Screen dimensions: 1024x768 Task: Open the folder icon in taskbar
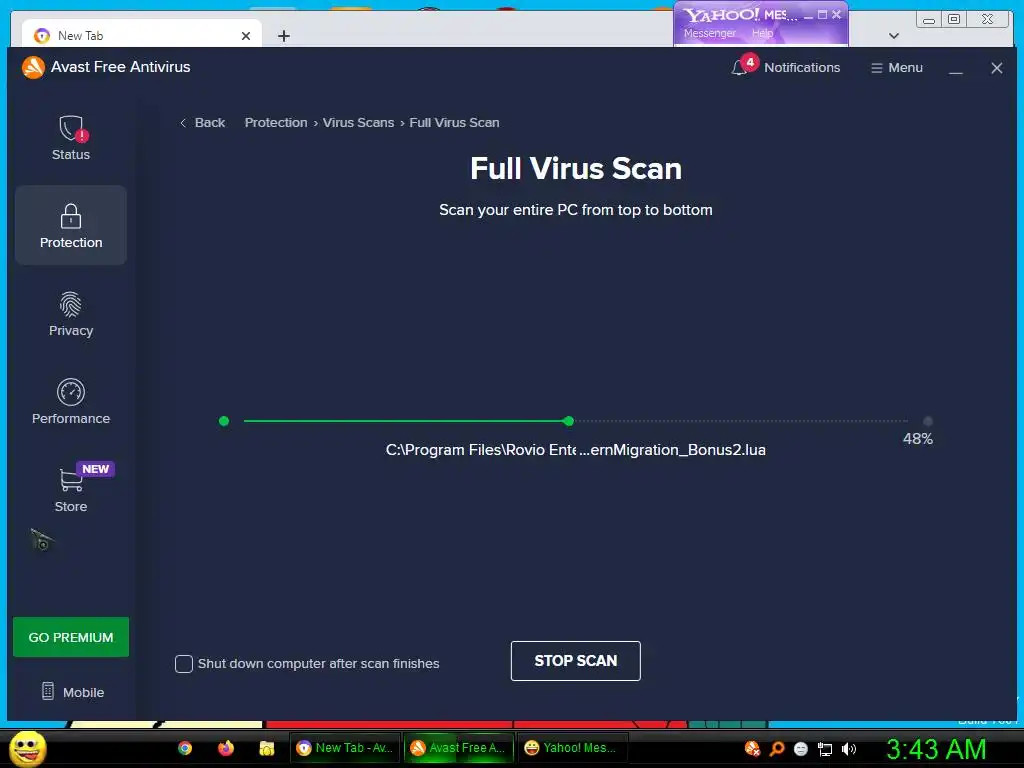pos(266,748)
